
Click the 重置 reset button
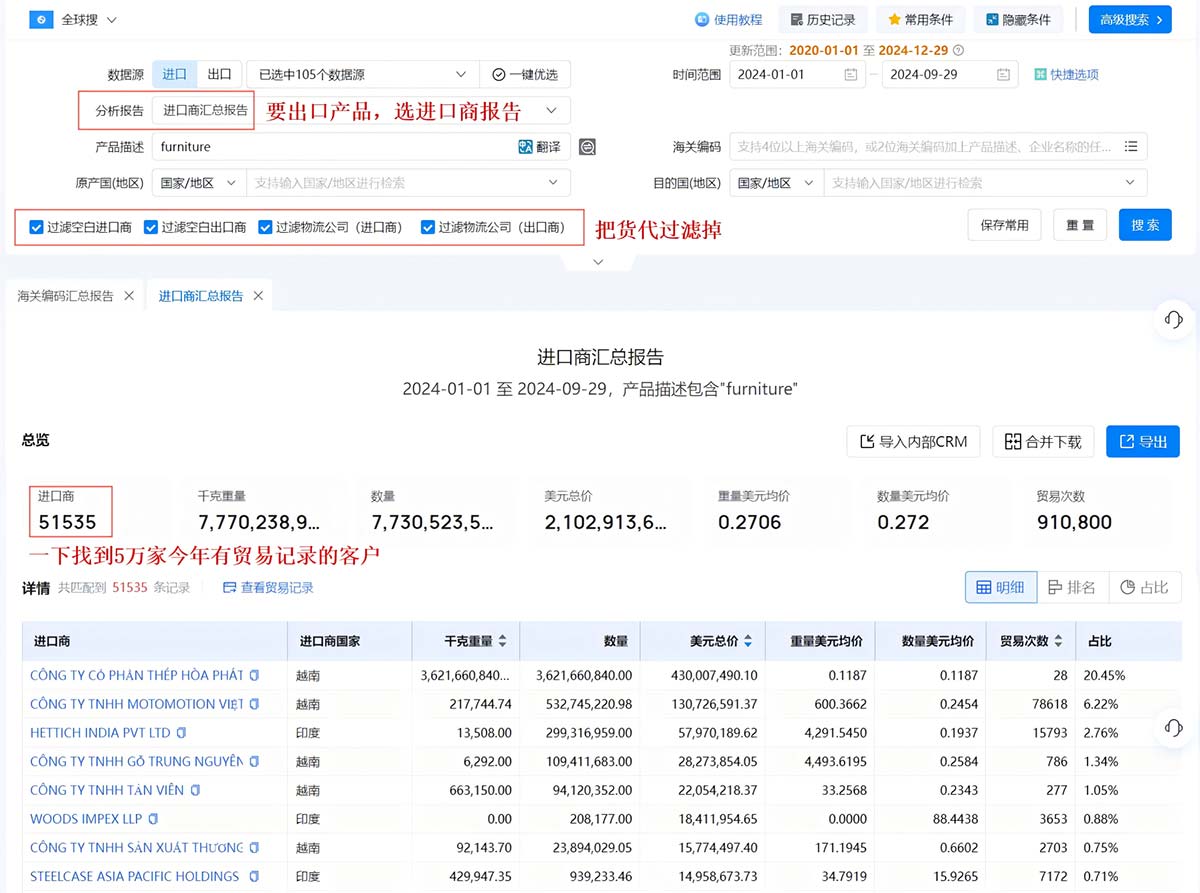point(1080,225)
